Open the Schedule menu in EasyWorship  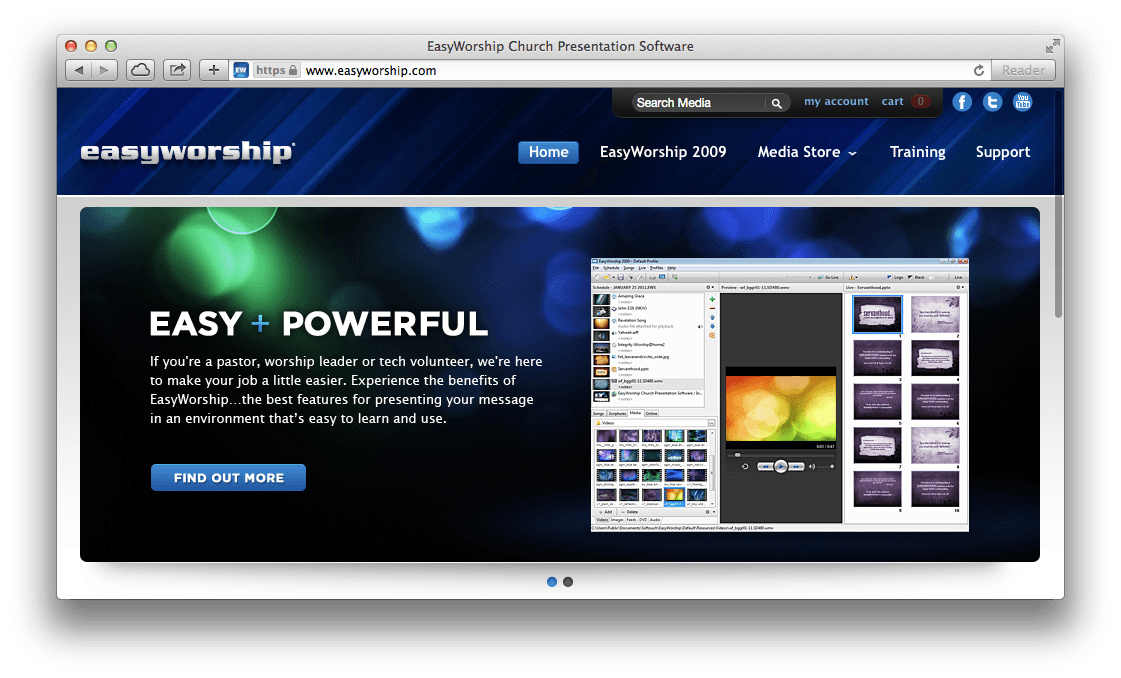(x=611, y=268)
